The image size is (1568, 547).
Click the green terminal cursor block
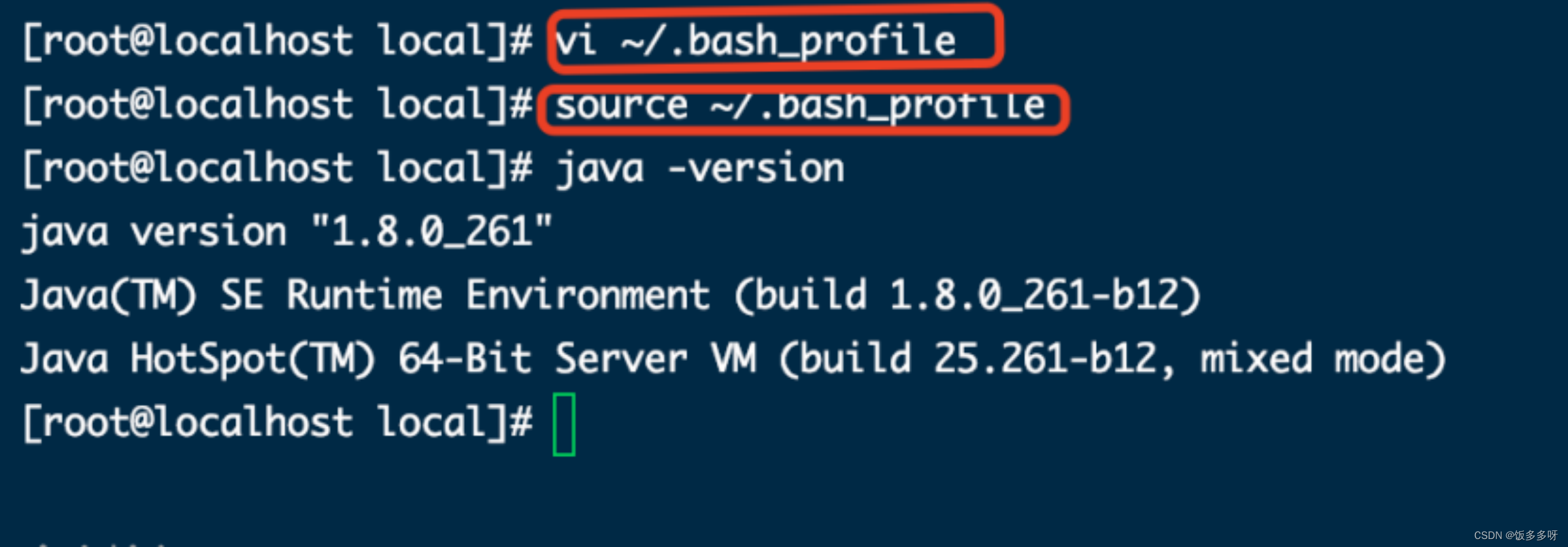coord(563,424)
